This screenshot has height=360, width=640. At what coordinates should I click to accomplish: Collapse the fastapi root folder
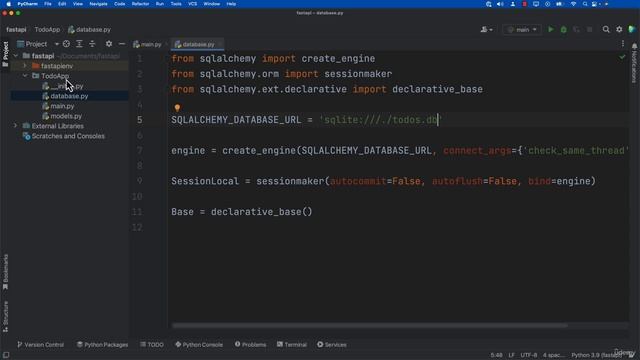point(16,56)
